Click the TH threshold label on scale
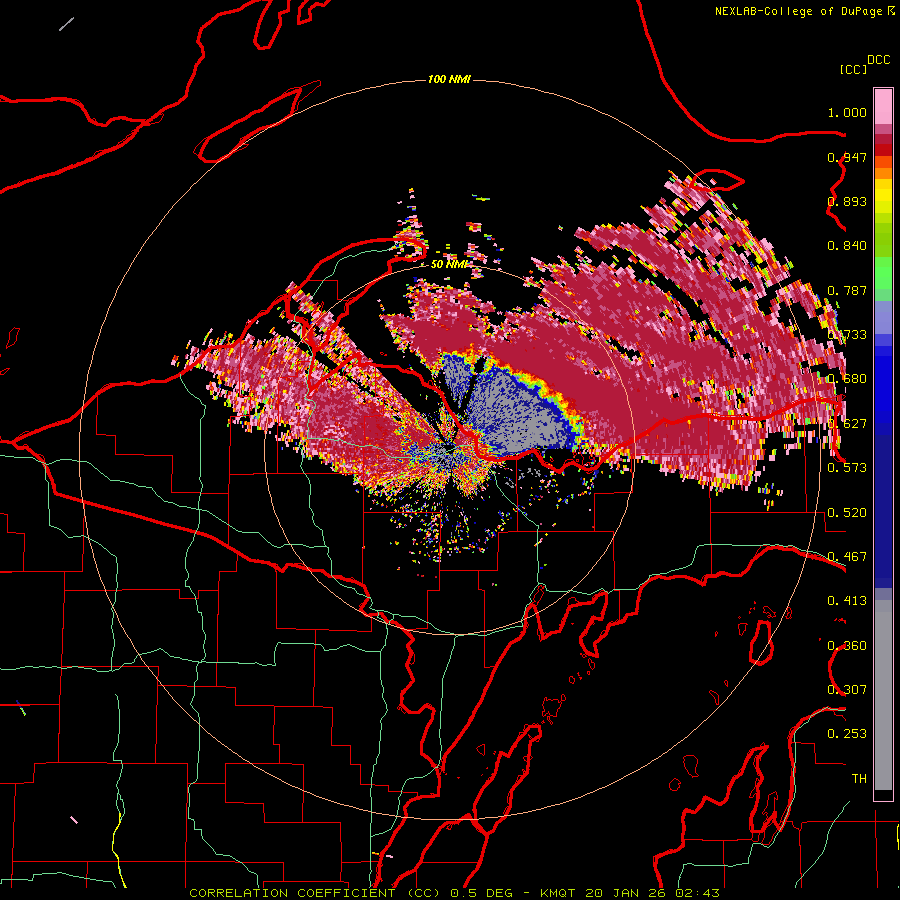 pyautogui.click(x=859, y=778)
